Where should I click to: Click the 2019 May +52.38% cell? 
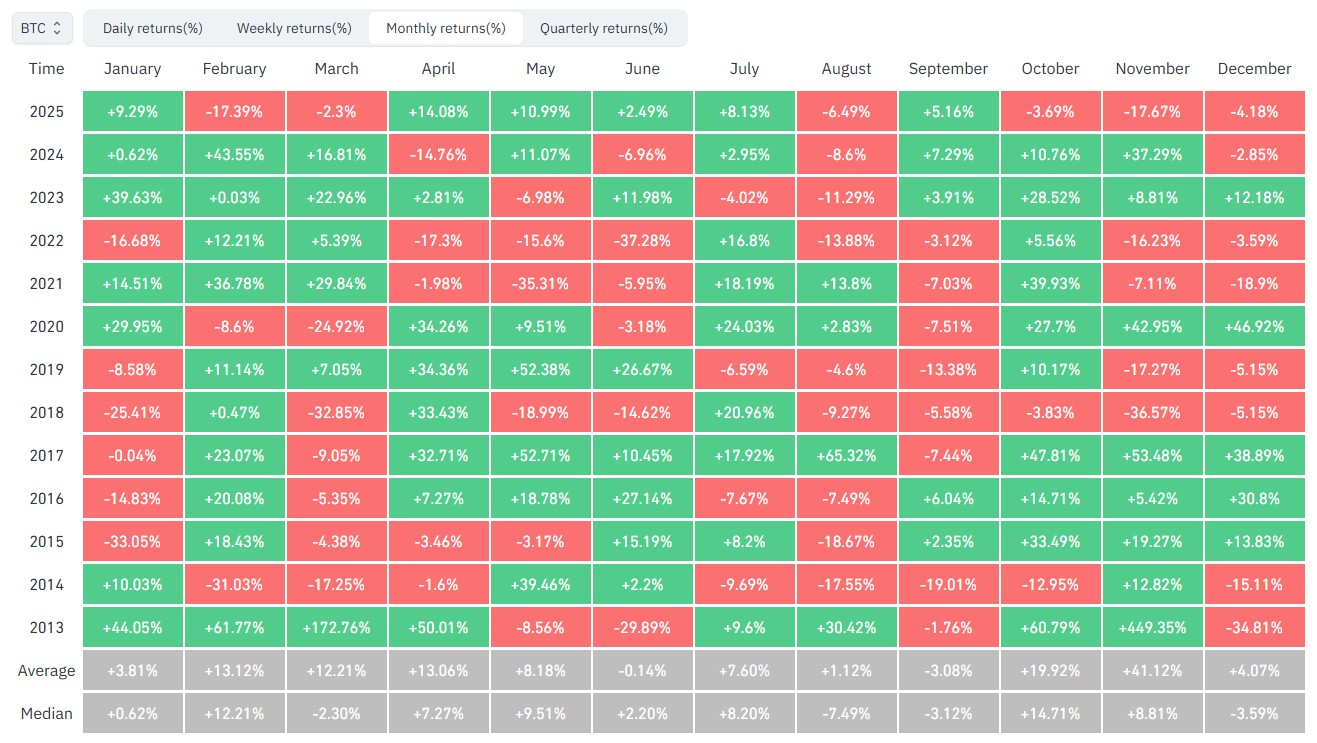(x=540, y=370)
